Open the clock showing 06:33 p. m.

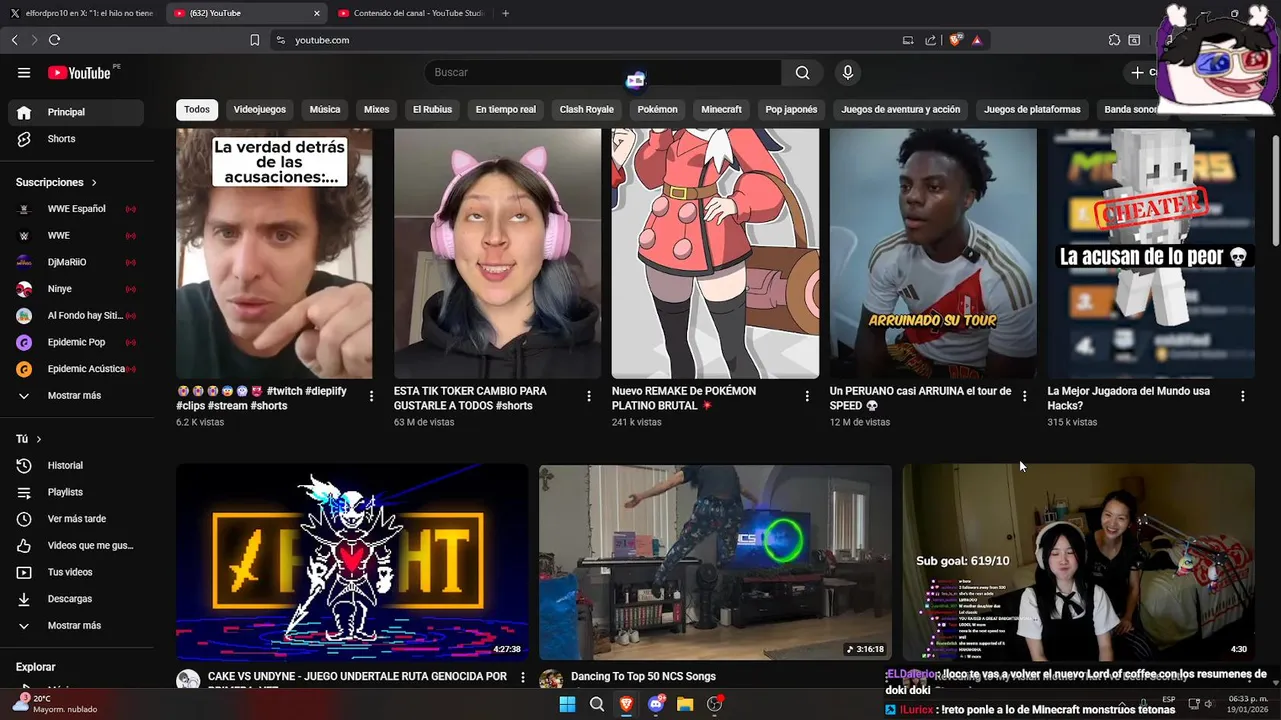click(1248, 704)
